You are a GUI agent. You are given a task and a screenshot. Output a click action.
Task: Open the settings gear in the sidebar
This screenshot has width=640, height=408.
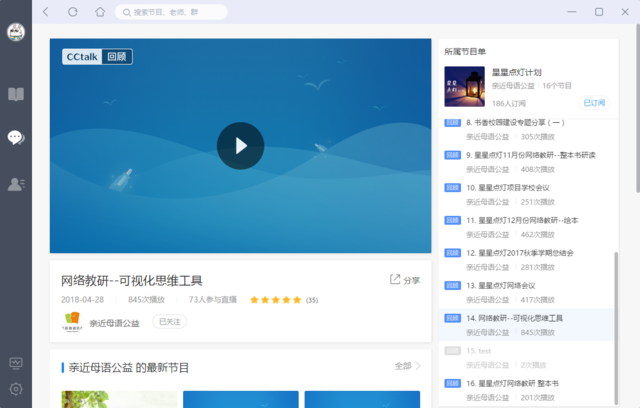point(16,389)
